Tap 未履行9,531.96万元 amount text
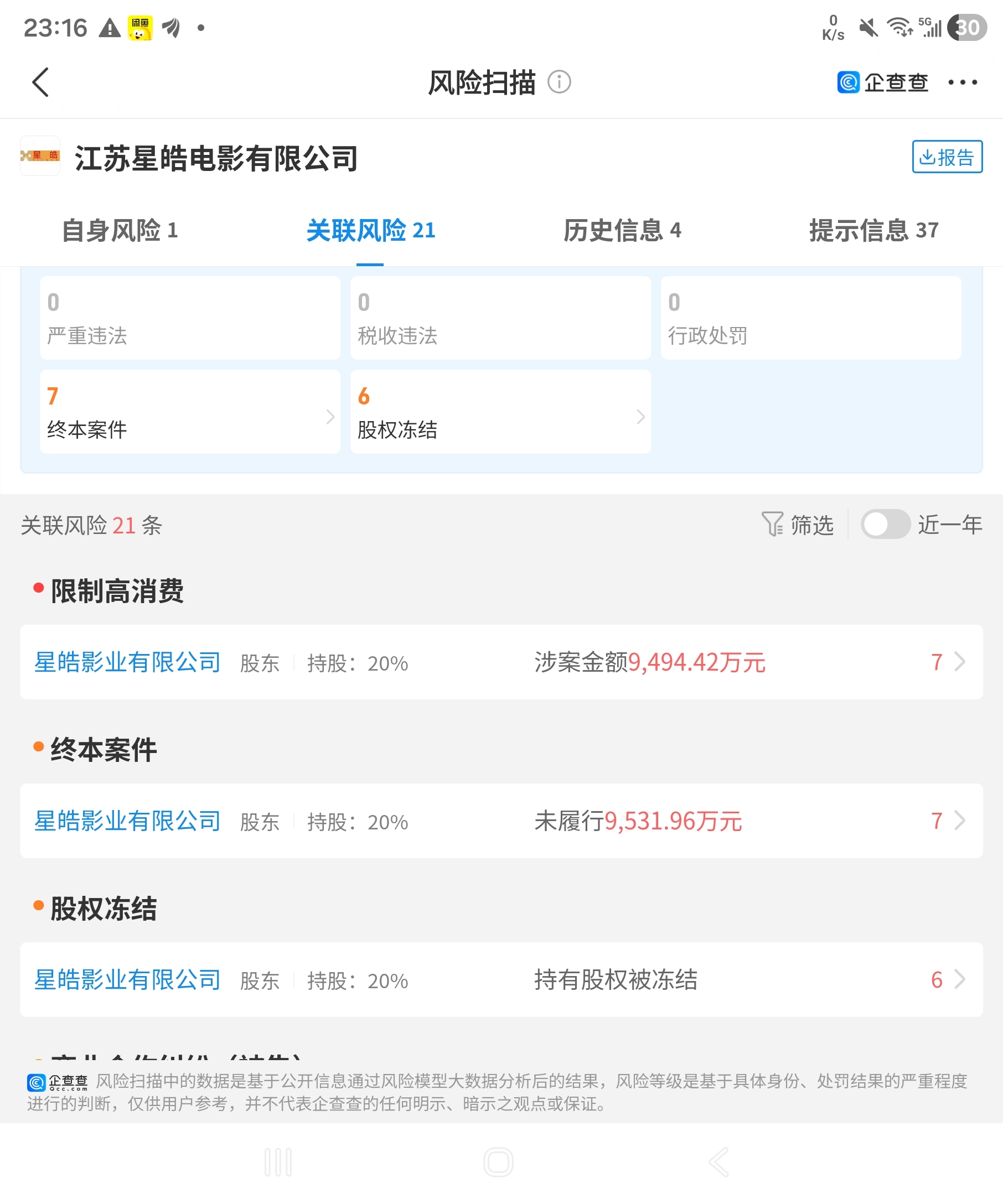The image size is (1003, 1204). click(x=638, y=821)
